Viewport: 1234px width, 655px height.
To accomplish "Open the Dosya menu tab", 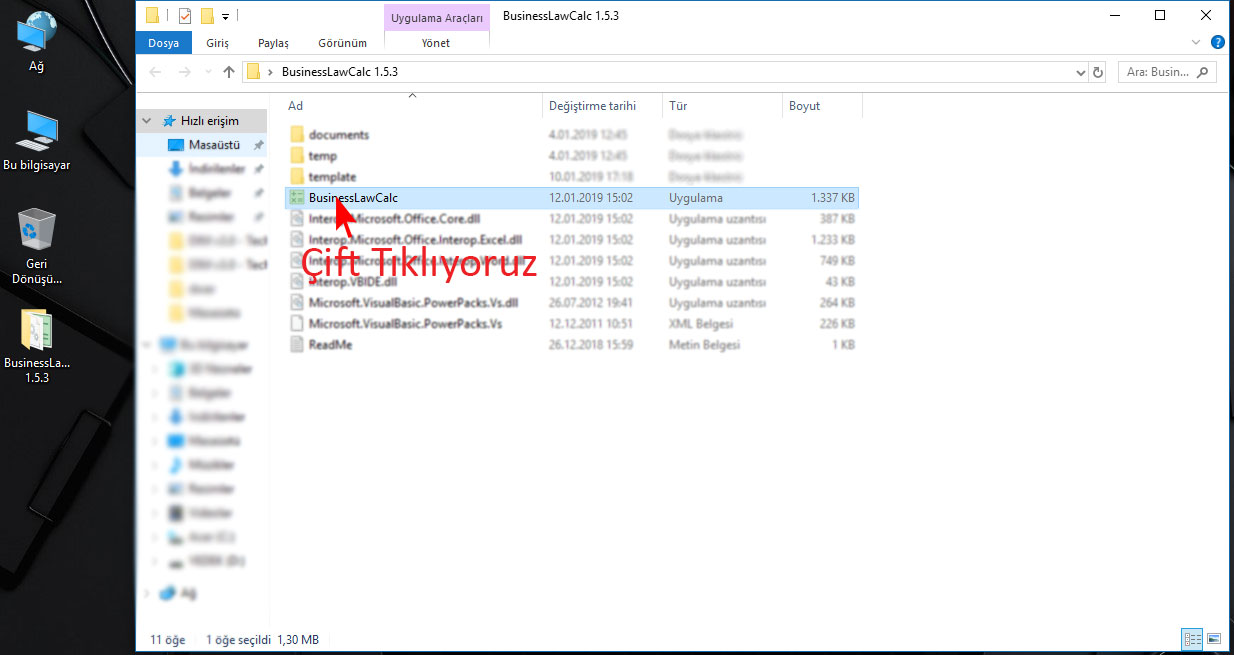I will coord(163,43).
